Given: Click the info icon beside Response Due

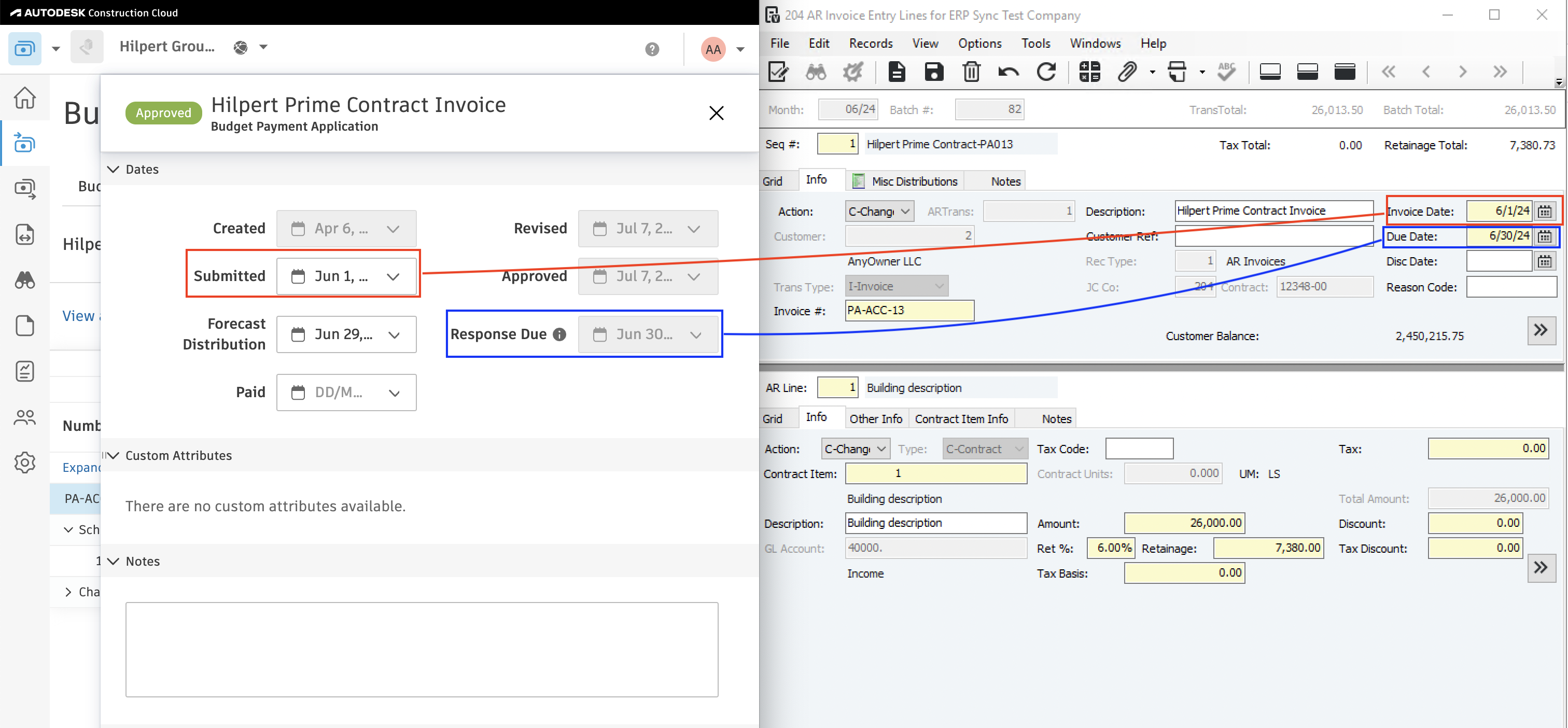Looking at the screenshot, I should pyautogui.click(x=559, y=334).
